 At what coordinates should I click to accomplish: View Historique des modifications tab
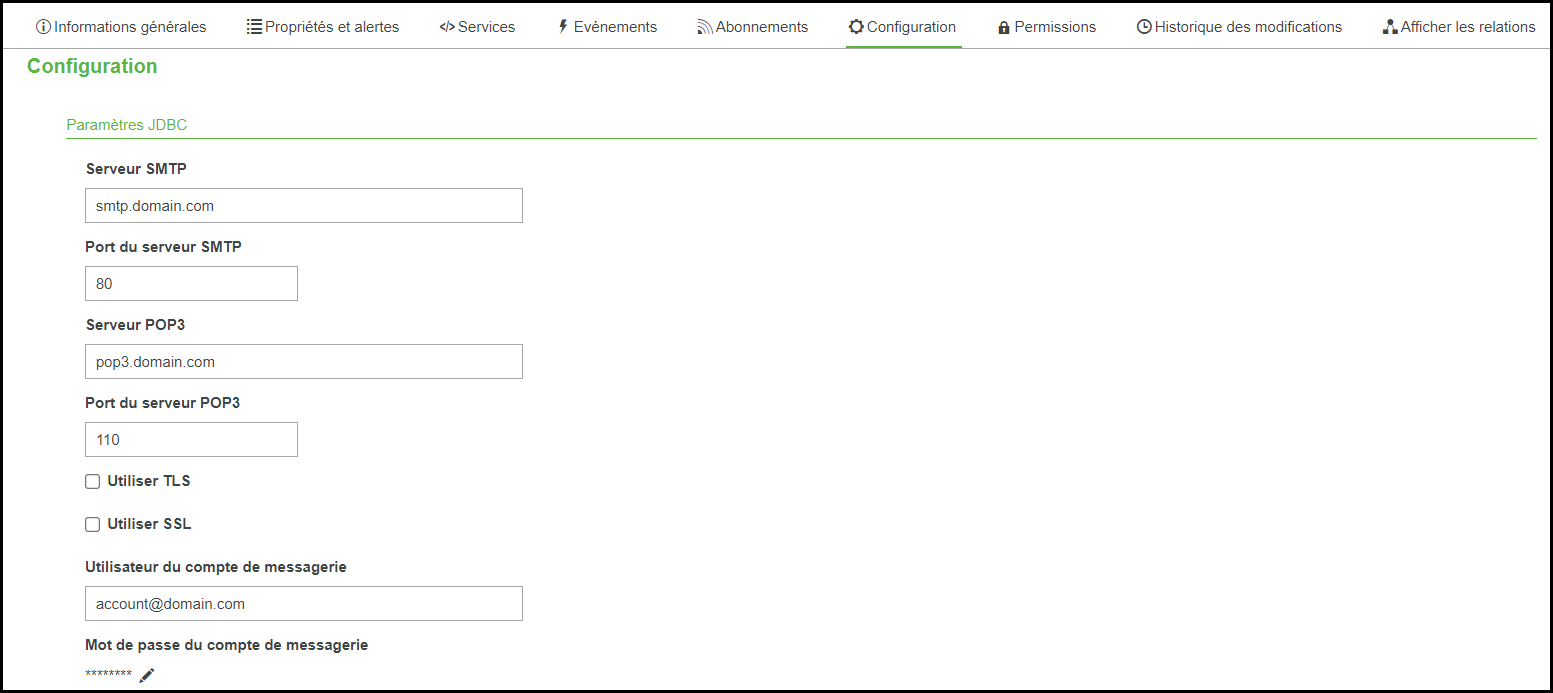pos(1240,27)
